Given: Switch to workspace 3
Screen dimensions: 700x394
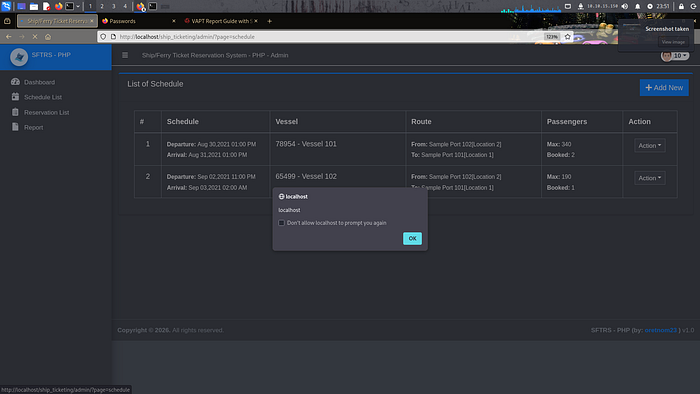Looking at the screenshot, I should pos(113,6).
